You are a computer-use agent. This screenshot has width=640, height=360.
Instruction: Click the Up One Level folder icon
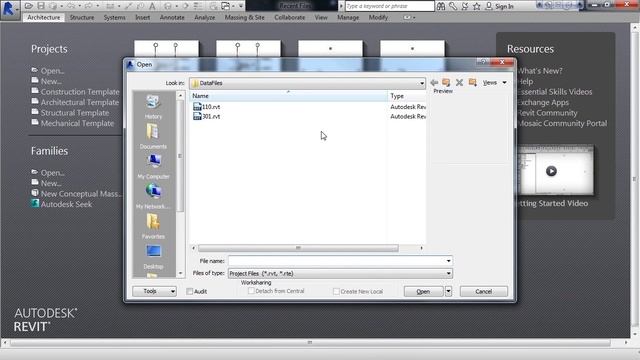(x=446, y=83)
